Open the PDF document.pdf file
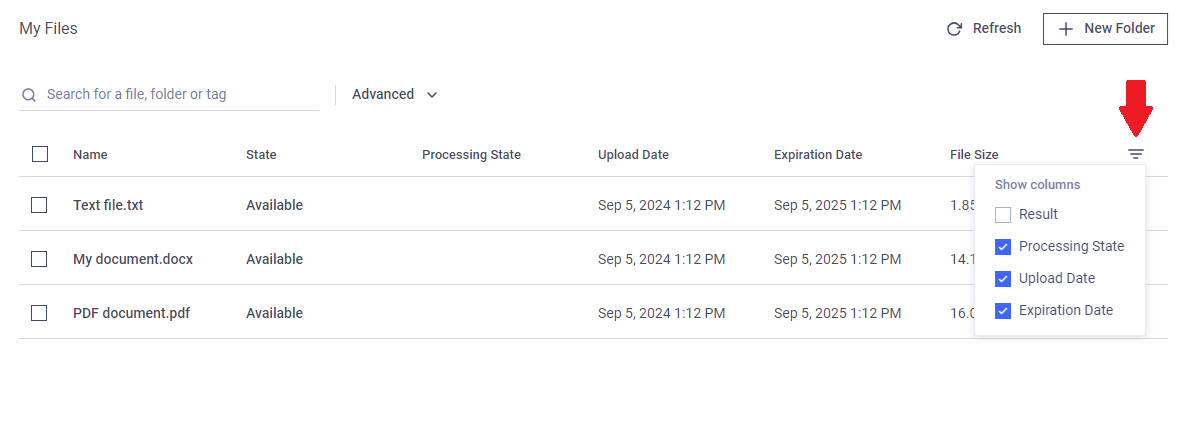The height and width of the screenshot is (439, 1191). [x=131, y=313]
